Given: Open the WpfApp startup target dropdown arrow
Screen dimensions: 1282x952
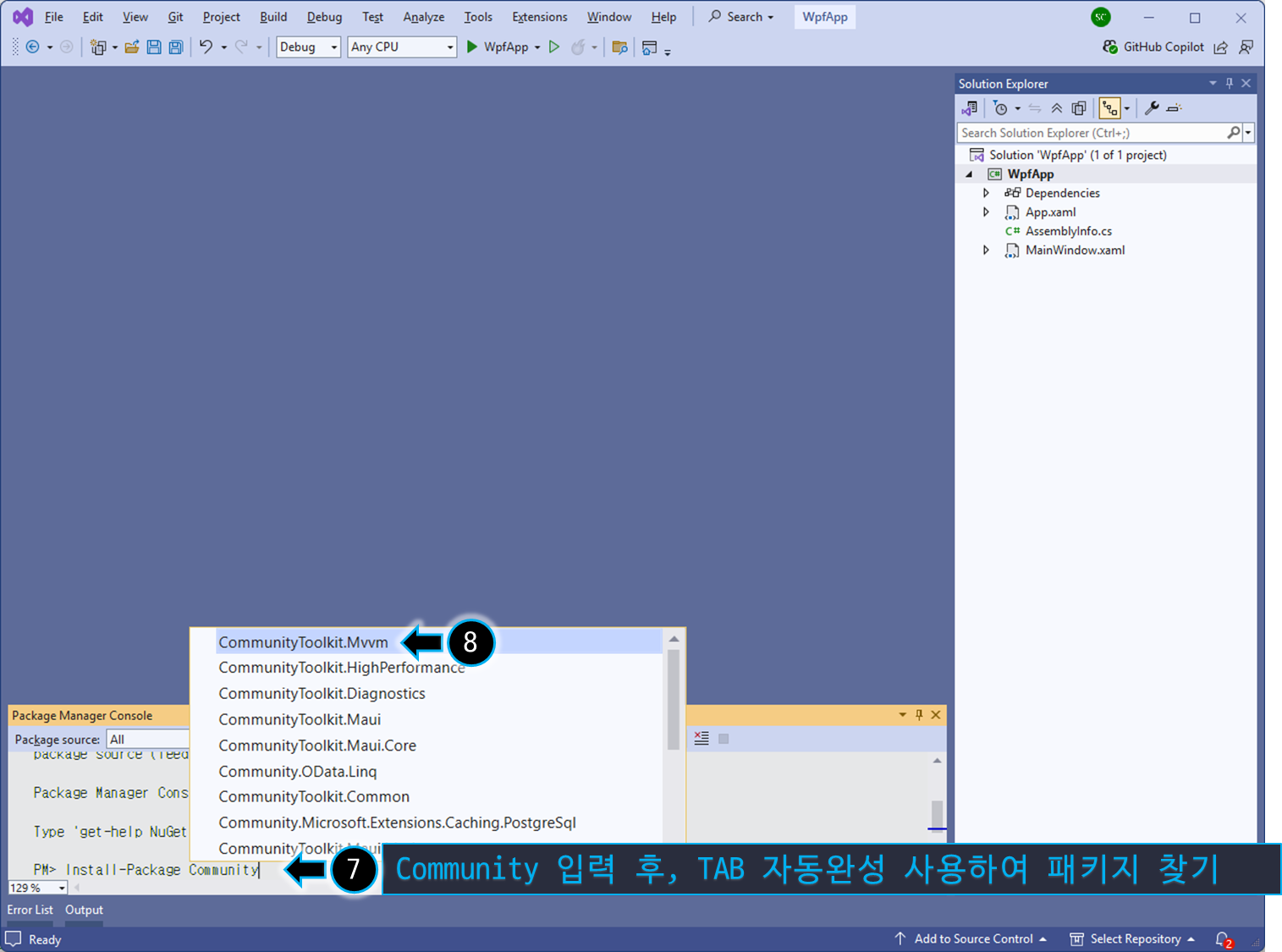Looking at the screenshot, I should pos(537,47).
